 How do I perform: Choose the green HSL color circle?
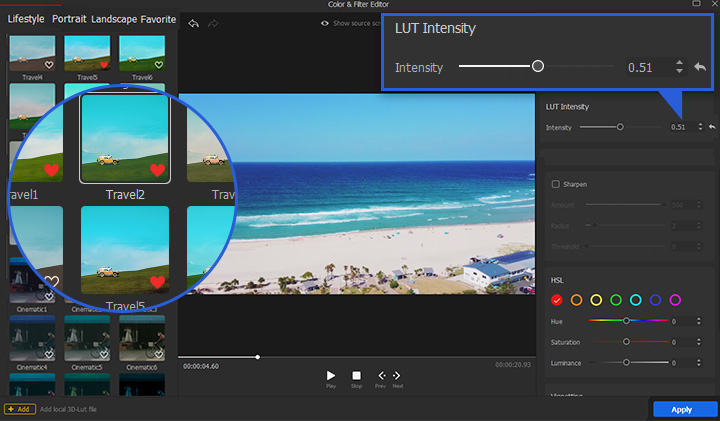(616, 300)
